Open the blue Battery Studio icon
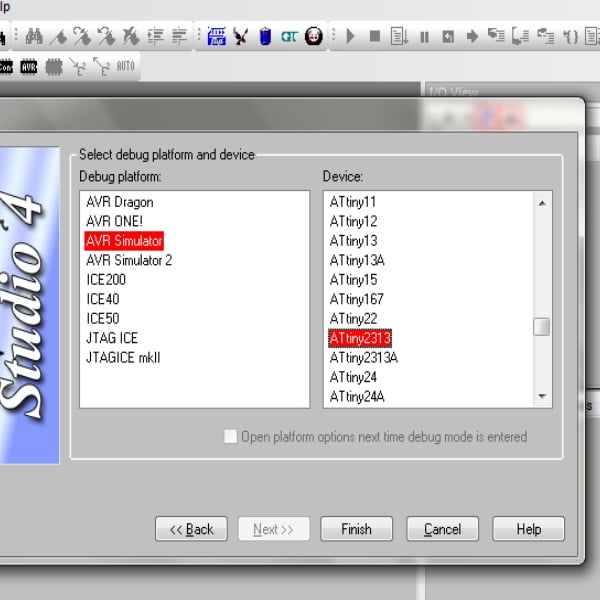This screenshot has width=600, height=600. click(265, 37)
